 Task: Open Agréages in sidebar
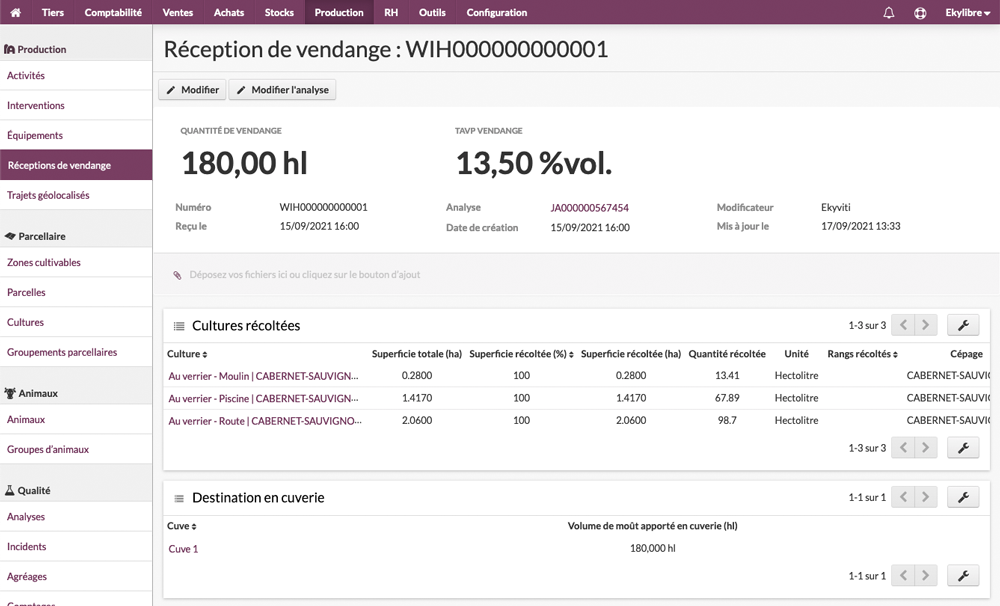click(x=76, y=577)
